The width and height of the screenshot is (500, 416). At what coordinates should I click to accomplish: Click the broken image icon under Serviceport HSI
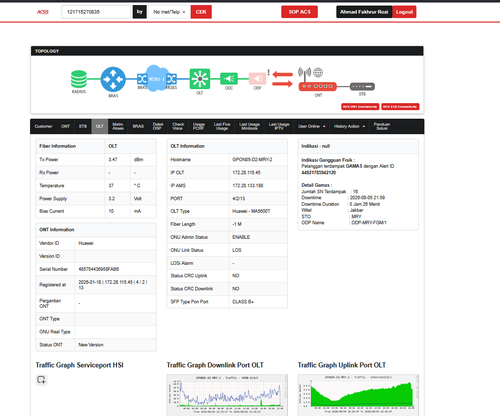[x=41, y=380]
